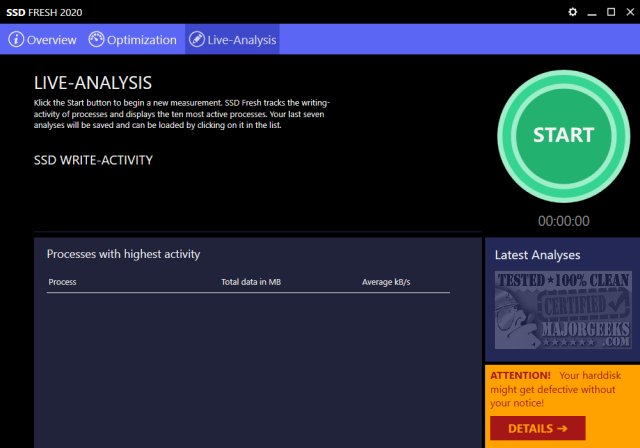This screenshot has width=640, height=448.
Task: Close the SSD Fresh window
Action: click(x=630, y=12)
